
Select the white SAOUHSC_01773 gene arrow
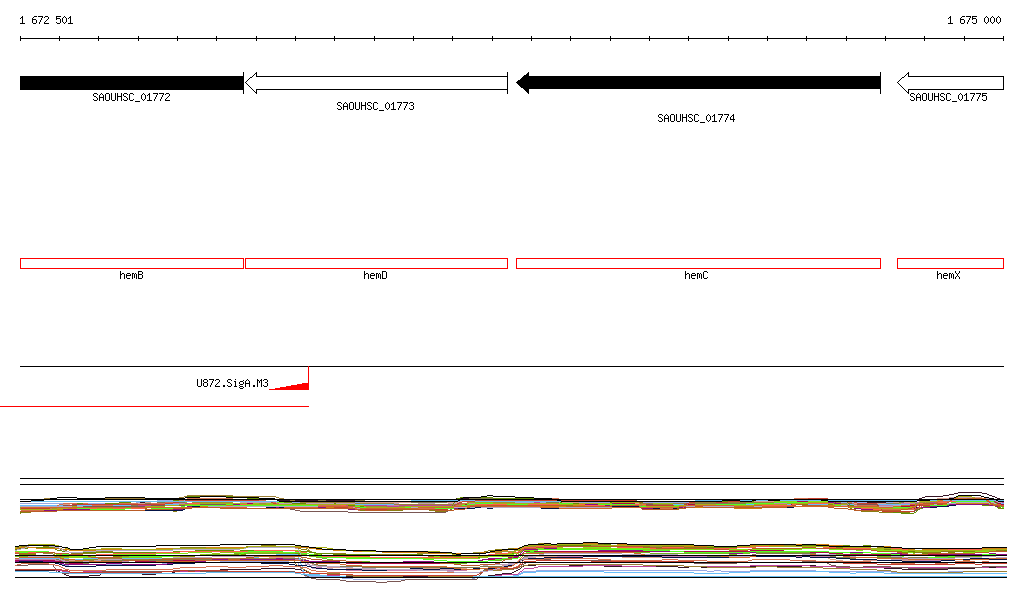376,83
